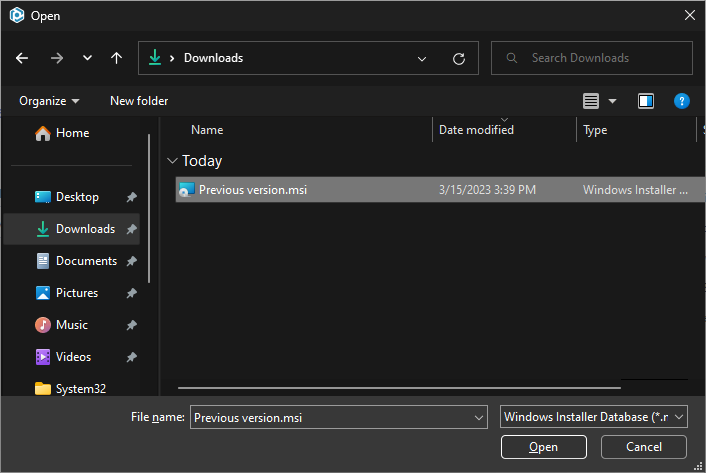Click the msi installer file icon
The image size is (706, 473).
click(186, 190)
